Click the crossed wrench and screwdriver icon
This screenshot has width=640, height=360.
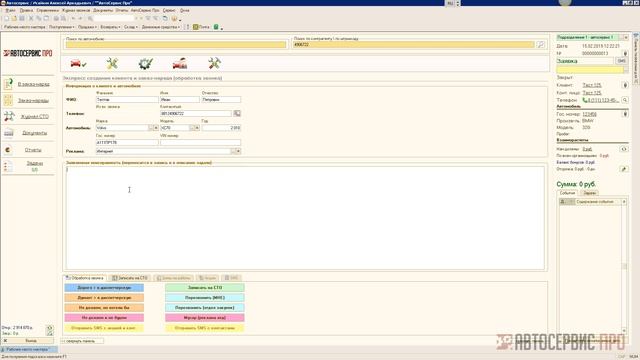pyautogui.click(x=112, y=63)
